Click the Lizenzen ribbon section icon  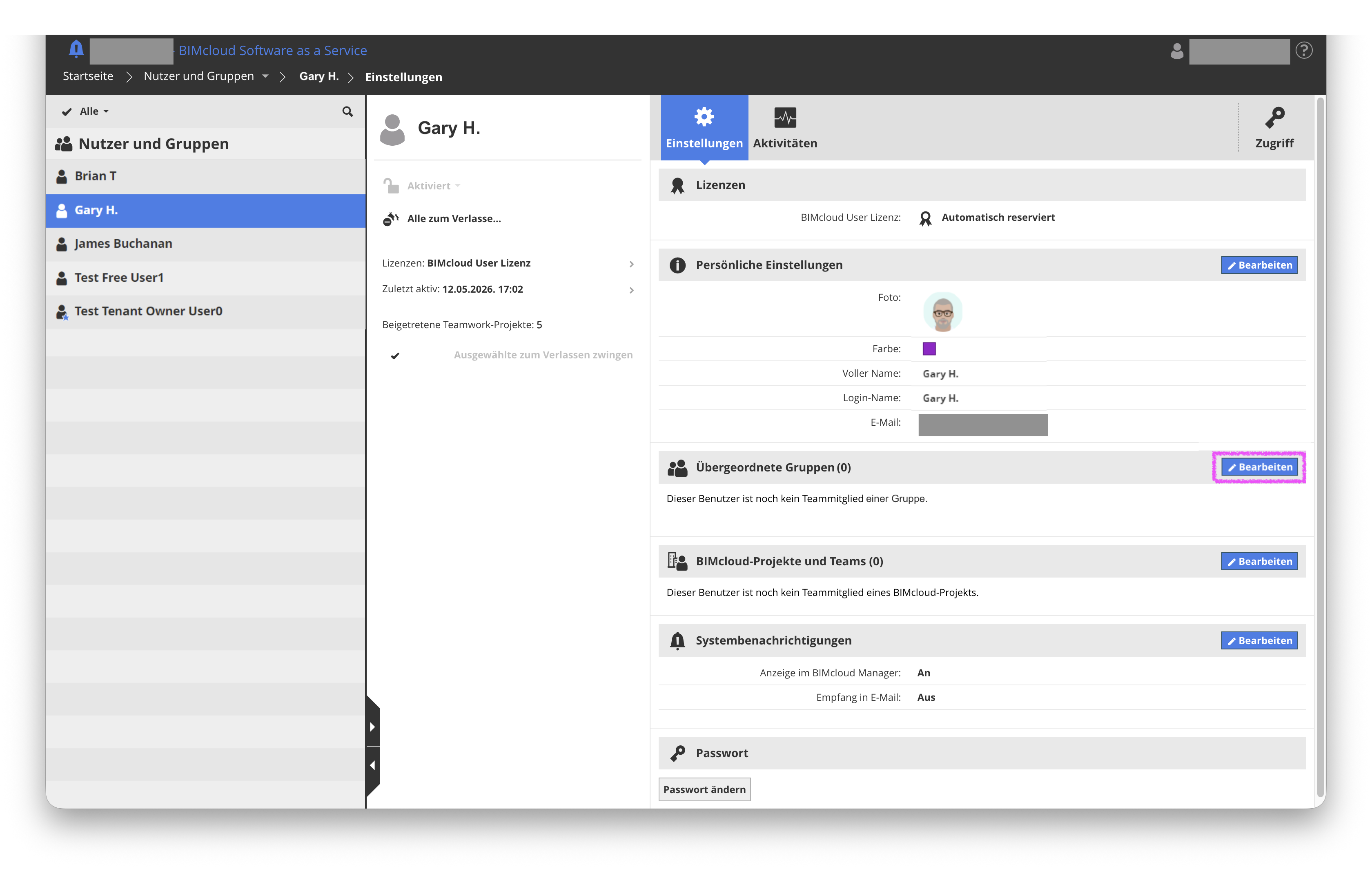(677, 186)
